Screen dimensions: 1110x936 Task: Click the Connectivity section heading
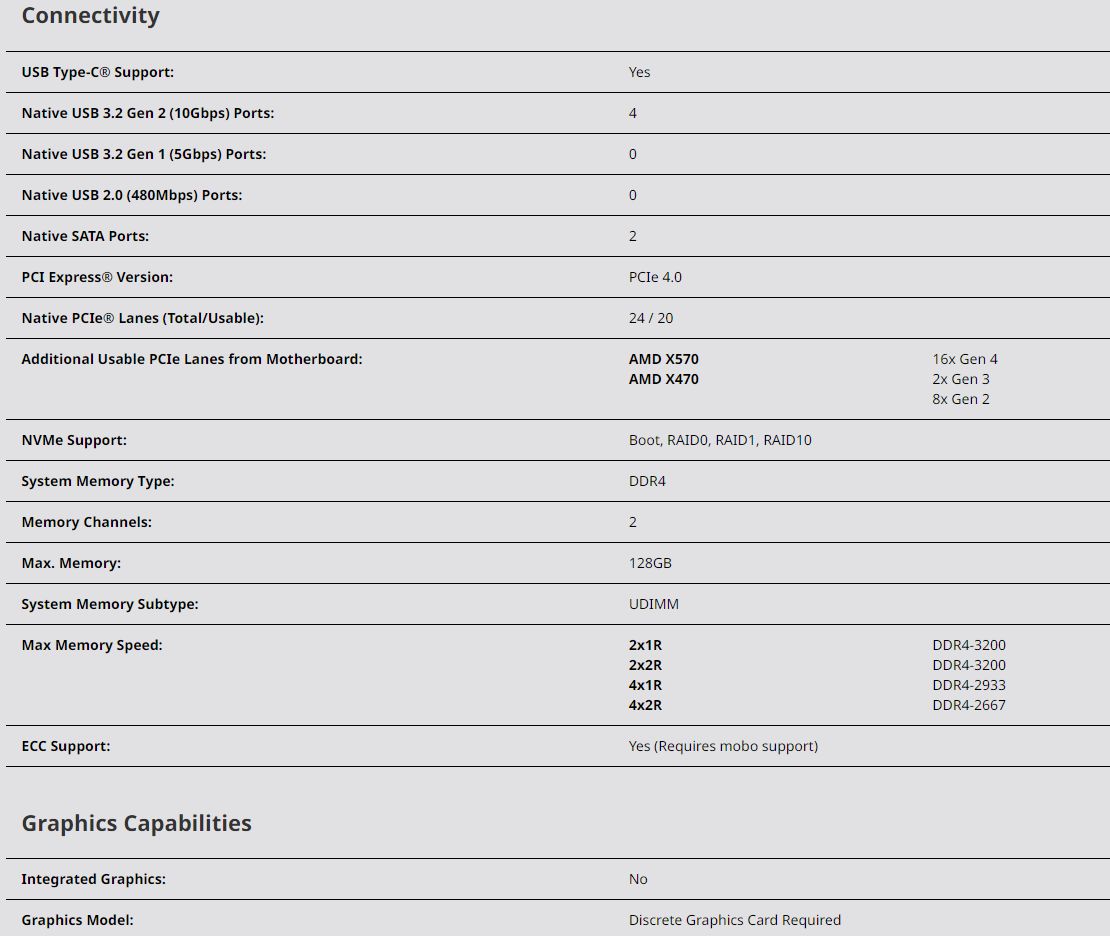tap(90, 16)
